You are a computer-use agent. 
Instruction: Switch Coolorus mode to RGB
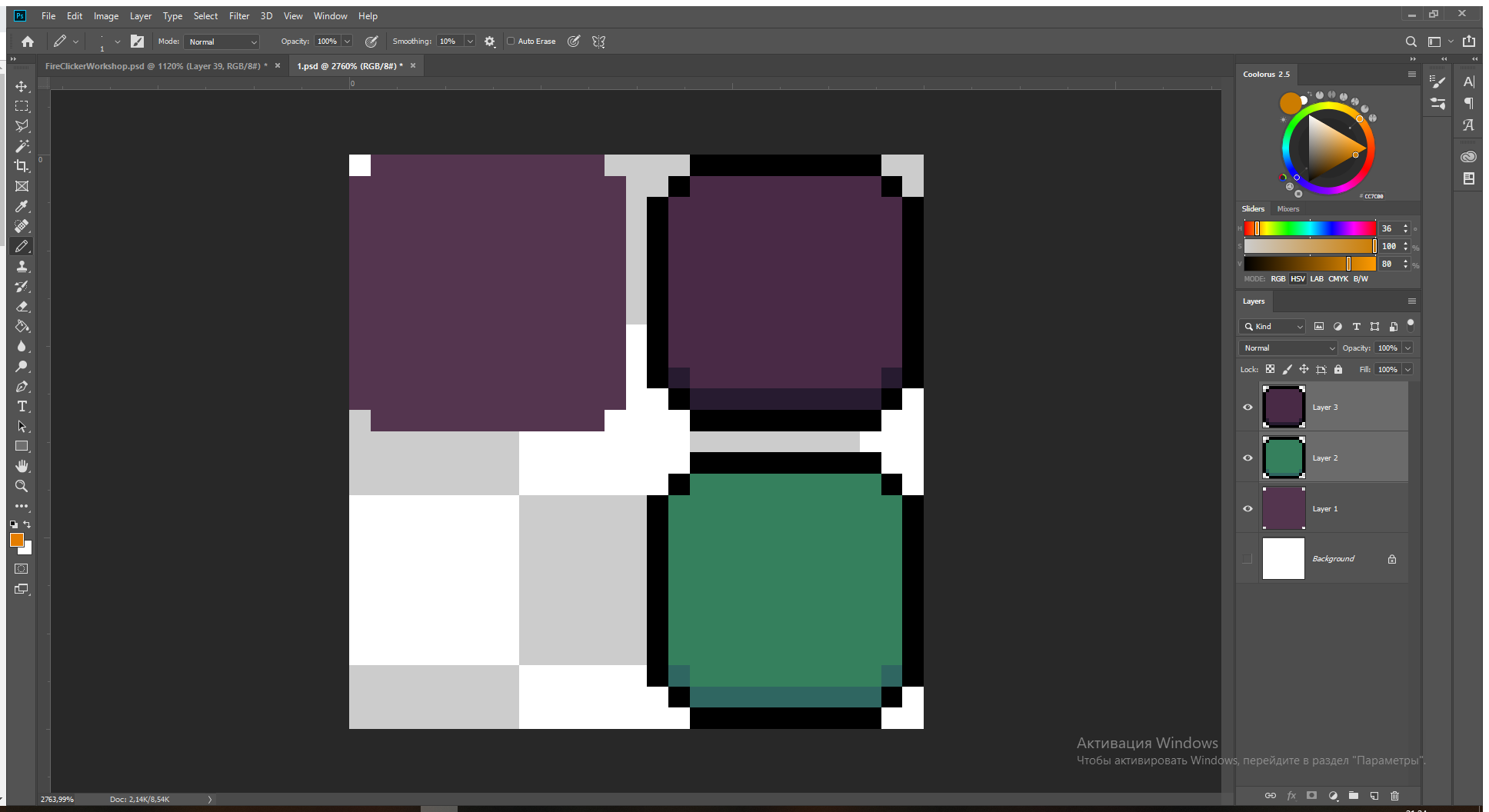tap(1278, 279)
